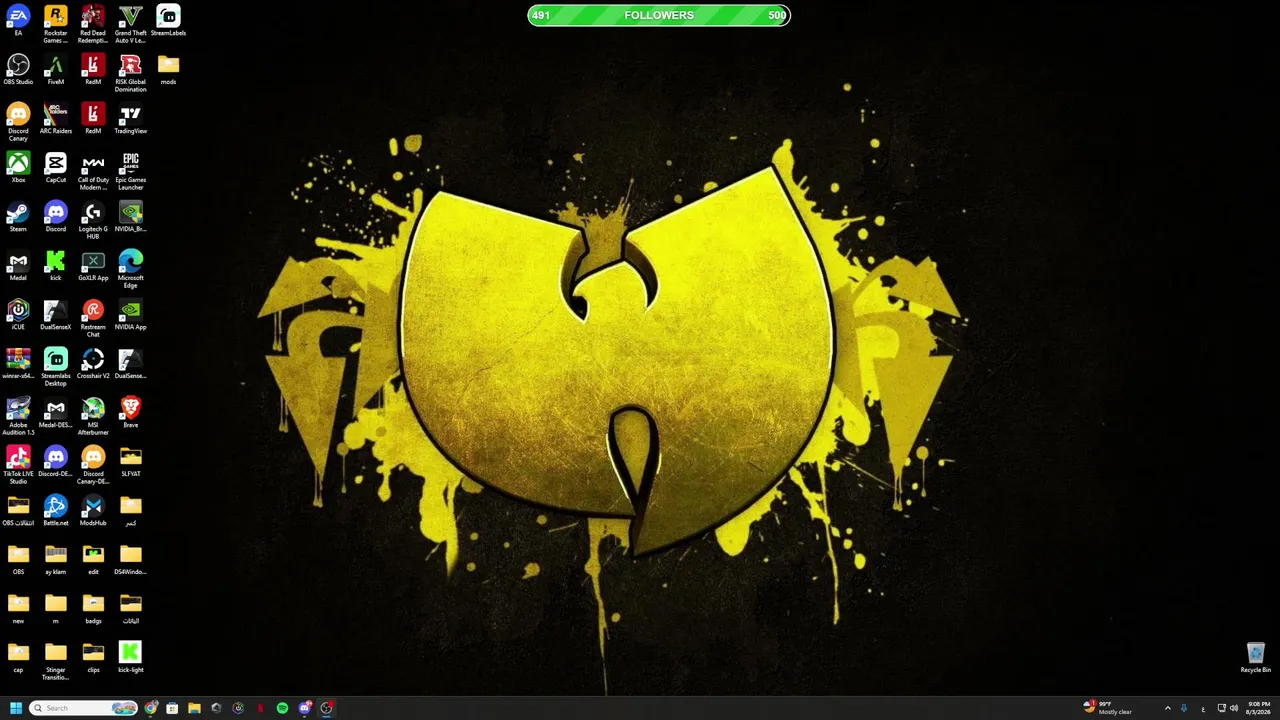Click the kick-light image file

tap(130, 658)
